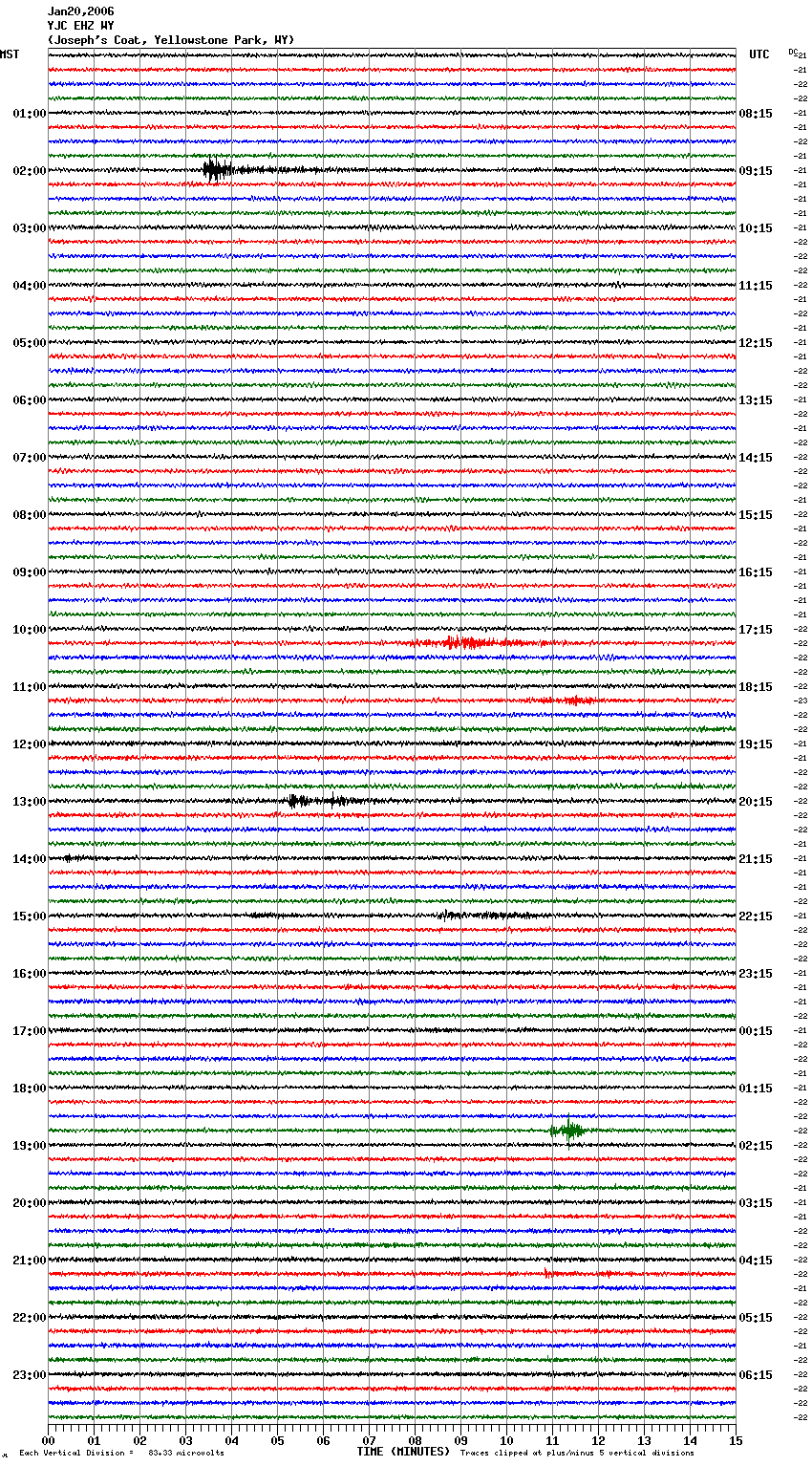Click the date label Jan20,2006
This screenshot has height=1466, width=812.
click(x=80, y=11)
